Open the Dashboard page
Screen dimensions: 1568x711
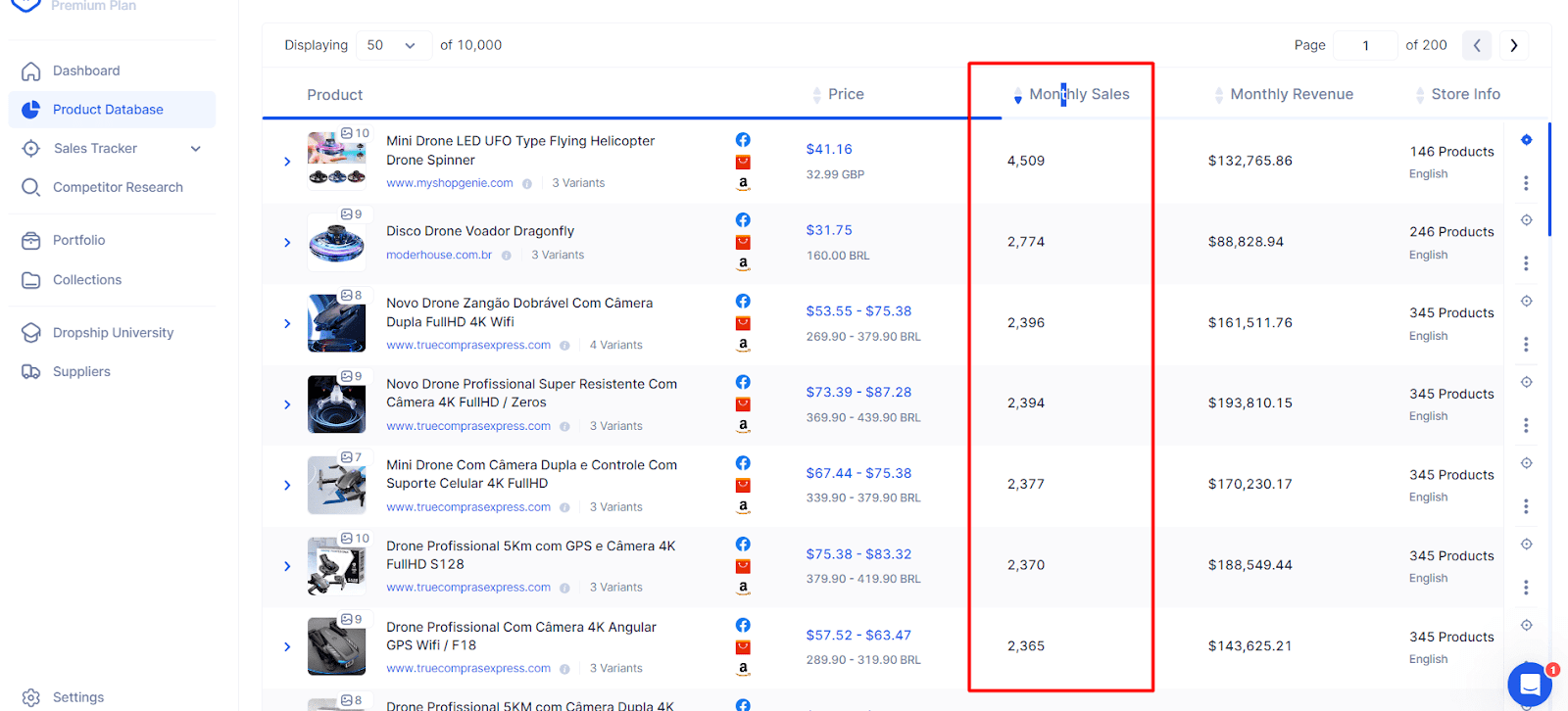[x=86, y=71]
